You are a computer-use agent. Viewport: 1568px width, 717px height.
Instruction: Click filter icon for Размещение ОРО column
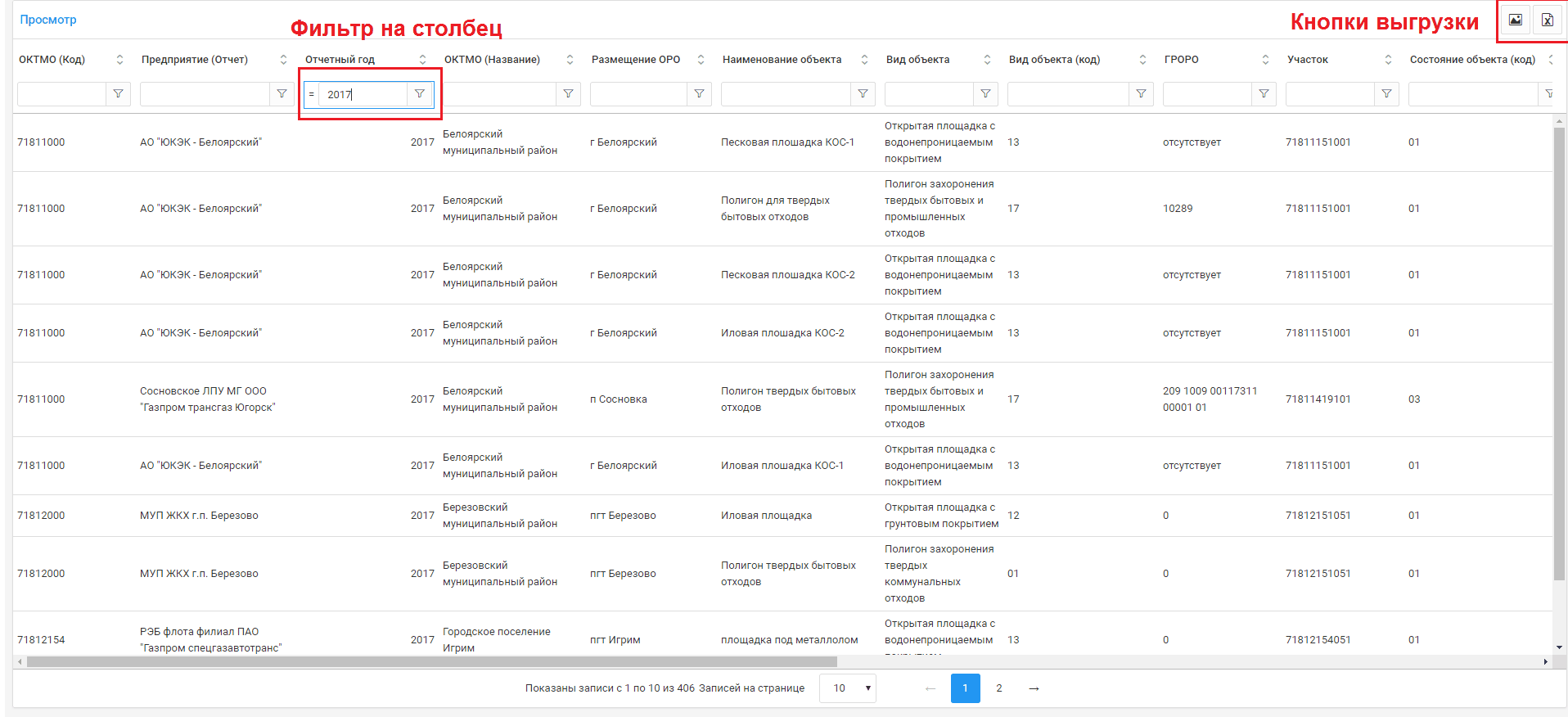click(699, 94)
